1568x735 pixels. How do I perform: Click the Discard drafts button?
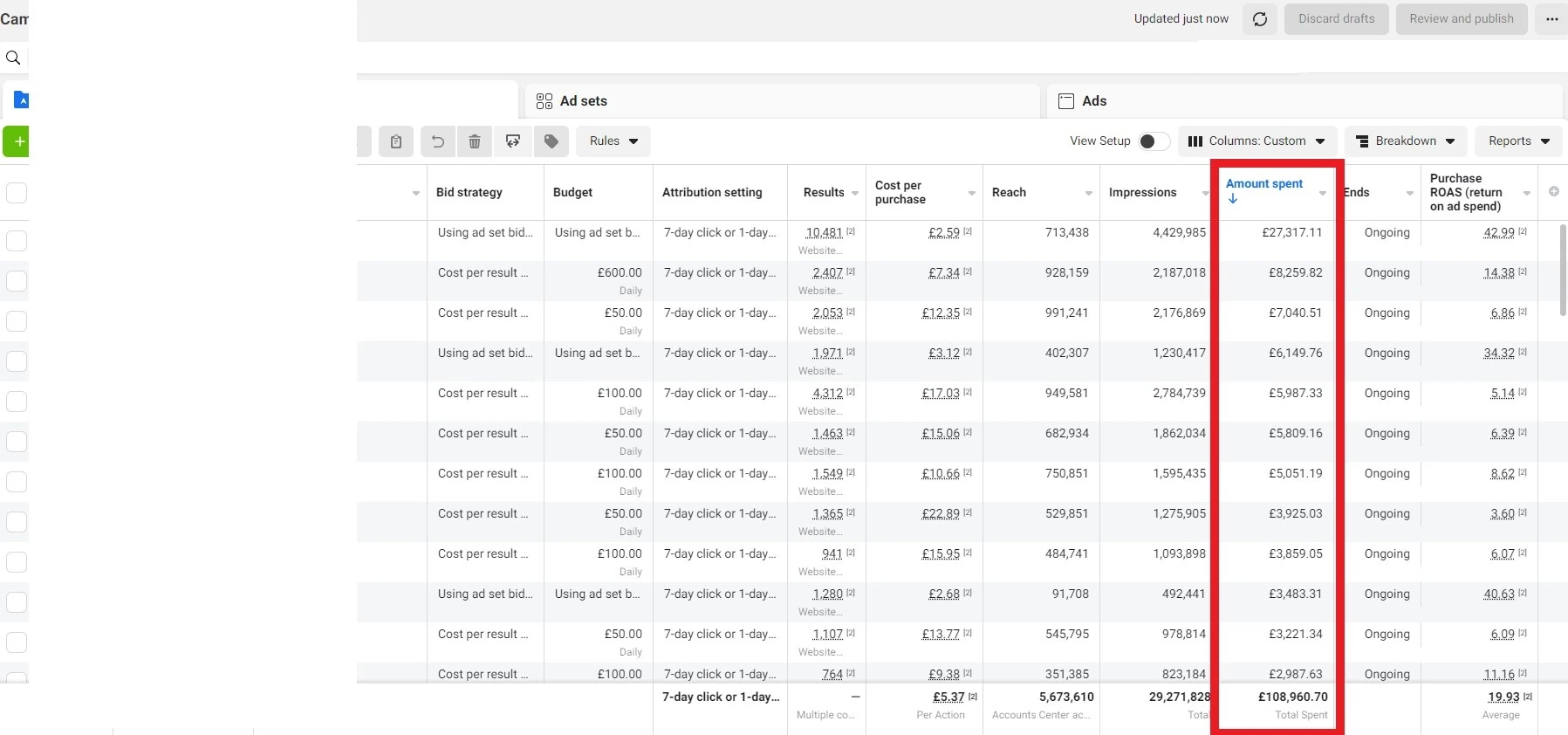(x=1336, y=19)
